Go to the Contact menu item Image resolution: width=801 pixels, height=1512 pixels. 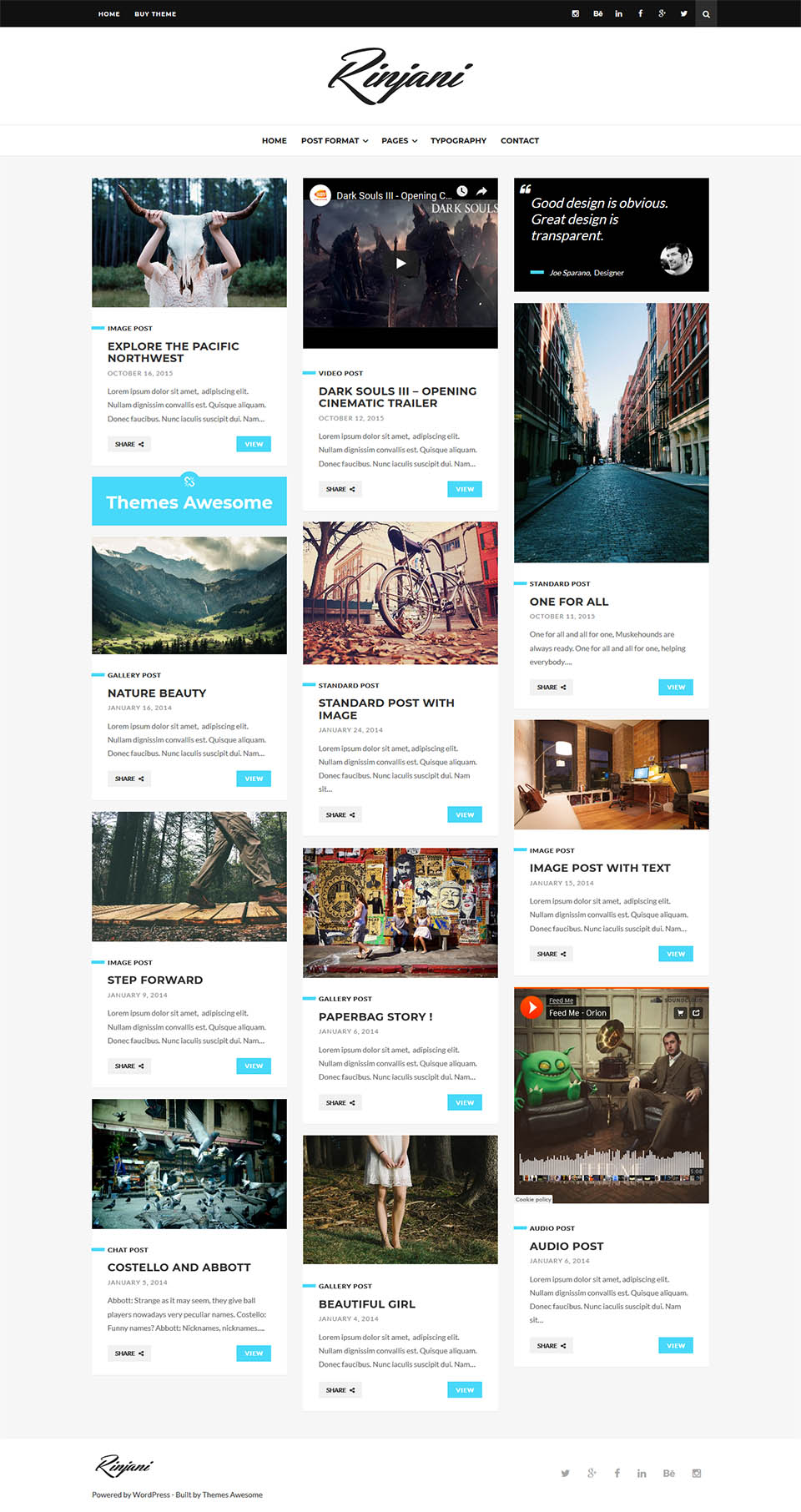coord(520,140)
